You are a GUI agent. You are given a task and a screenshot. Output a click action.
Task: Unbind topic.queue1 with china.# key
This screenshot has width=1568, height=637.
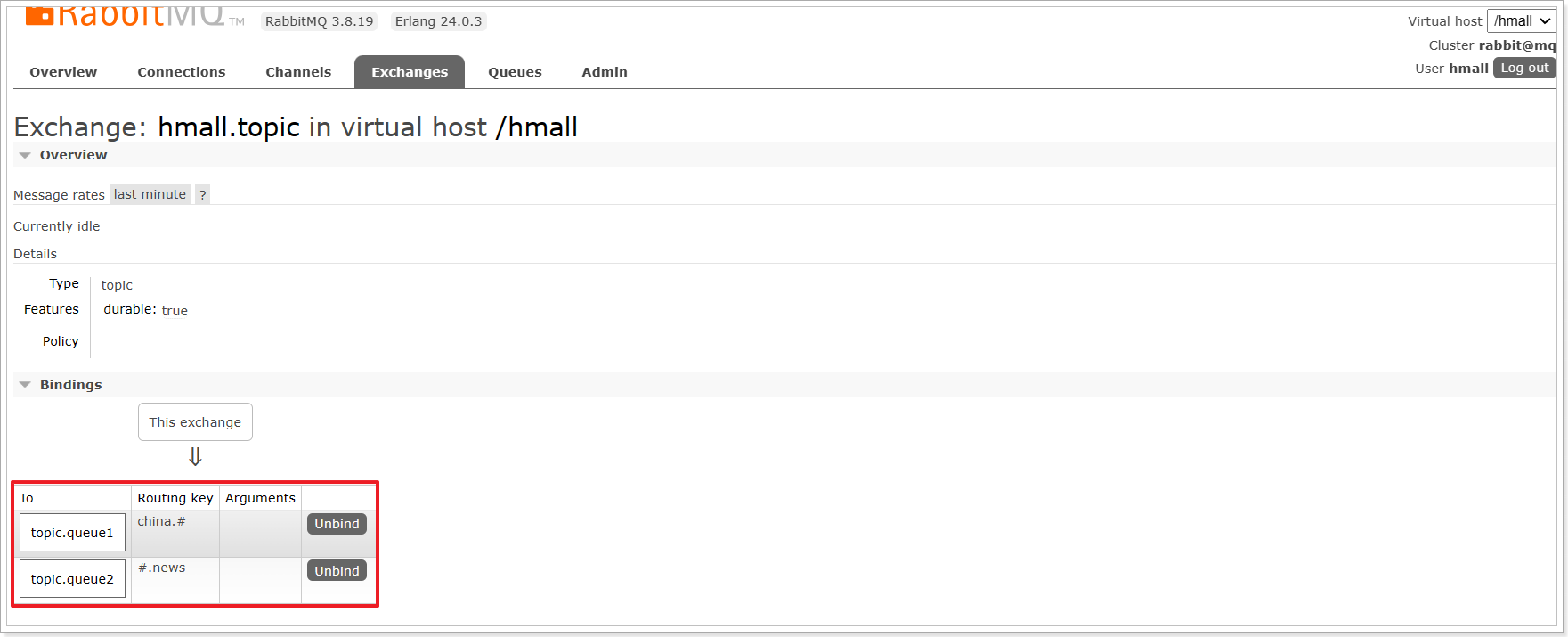click(337, 524)
